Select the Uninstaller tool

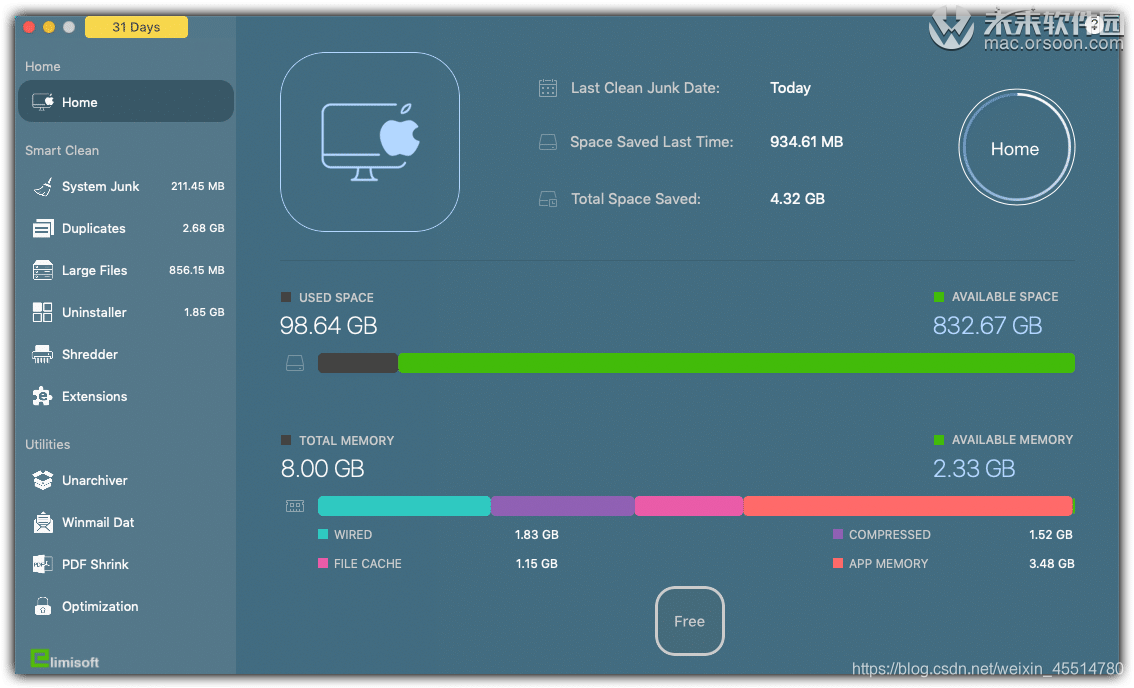coord(95,312)
